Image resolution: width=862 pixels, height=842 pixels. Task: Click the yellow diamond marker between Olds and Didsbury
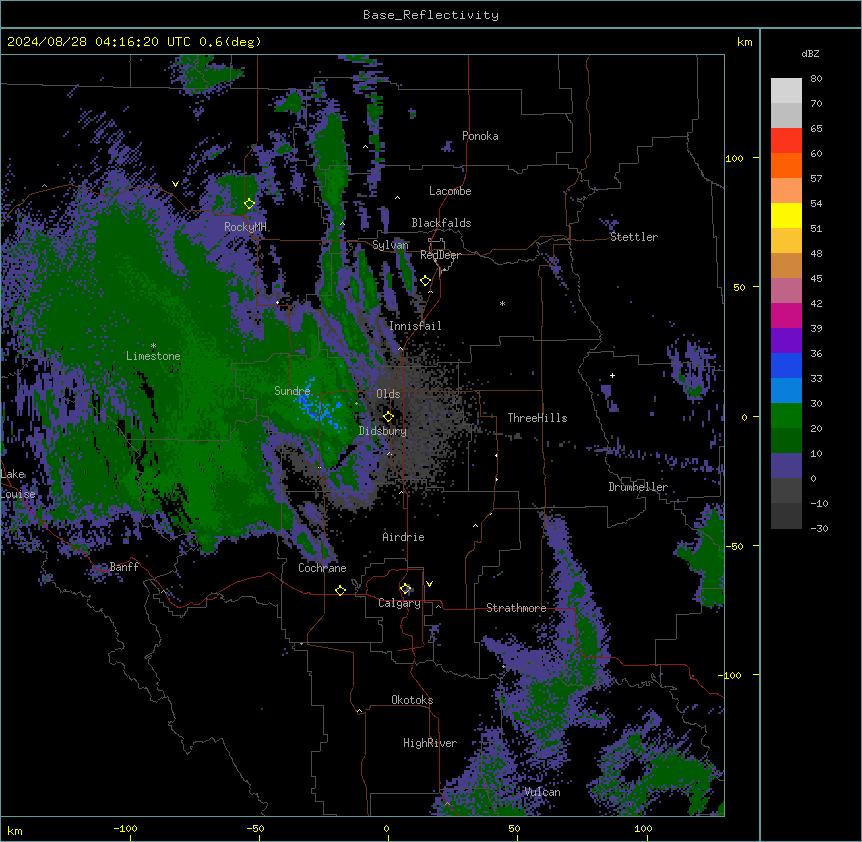click(x=388, y=417)
